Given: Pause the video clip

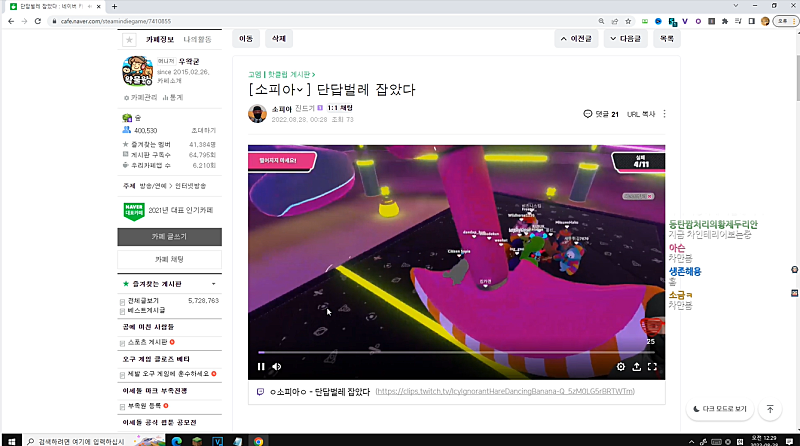Looking at the screenshot, I should click(x=261, y=366).
